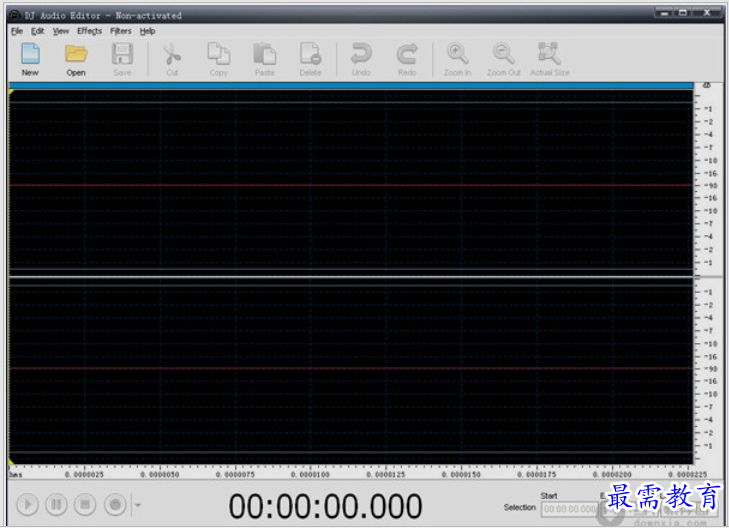
Task: Open the View menu
Action: point(61,31)
